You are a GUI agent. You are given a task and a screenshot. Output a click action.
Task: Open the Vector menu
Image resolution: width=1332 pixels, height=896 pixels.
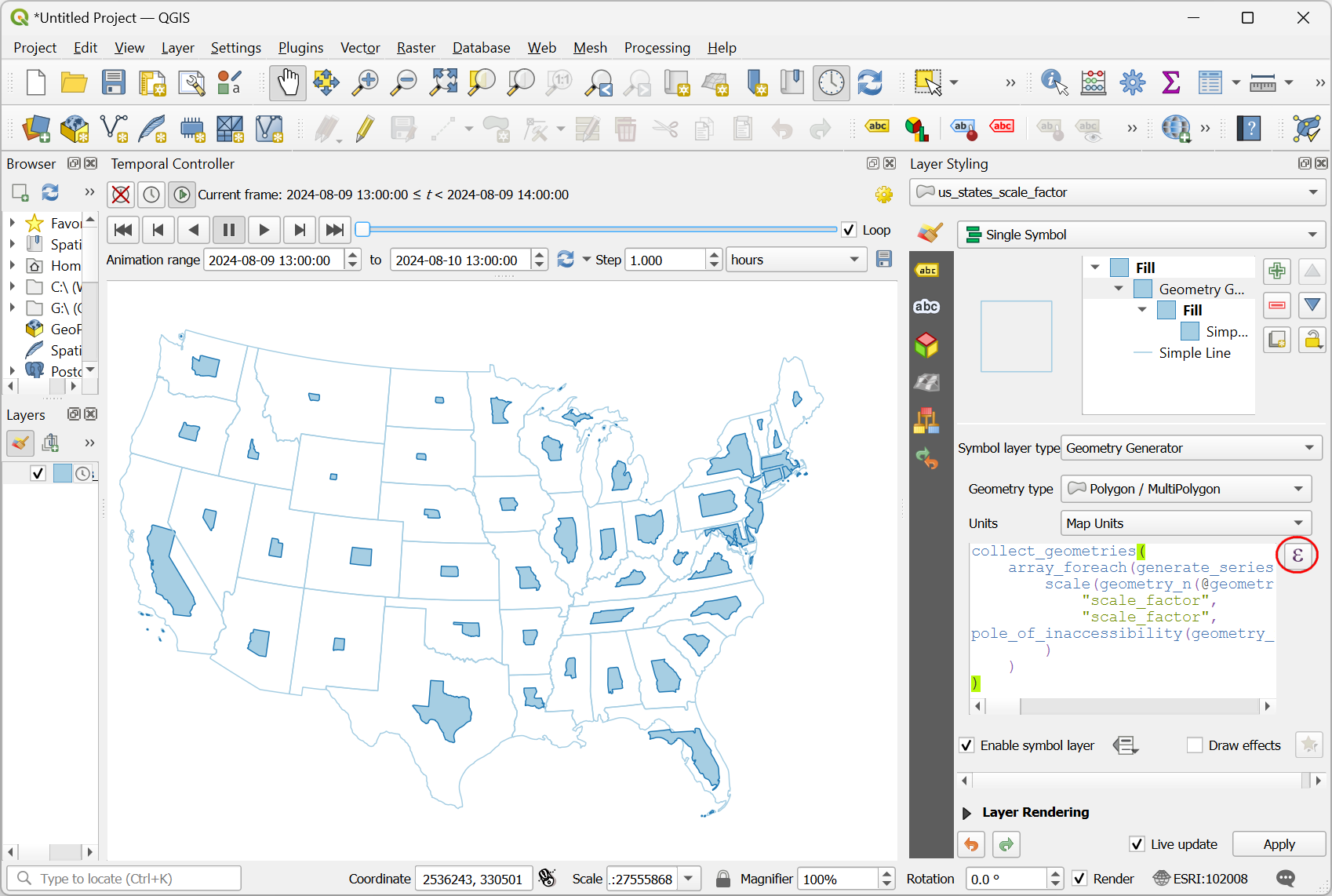click(360, 48)
